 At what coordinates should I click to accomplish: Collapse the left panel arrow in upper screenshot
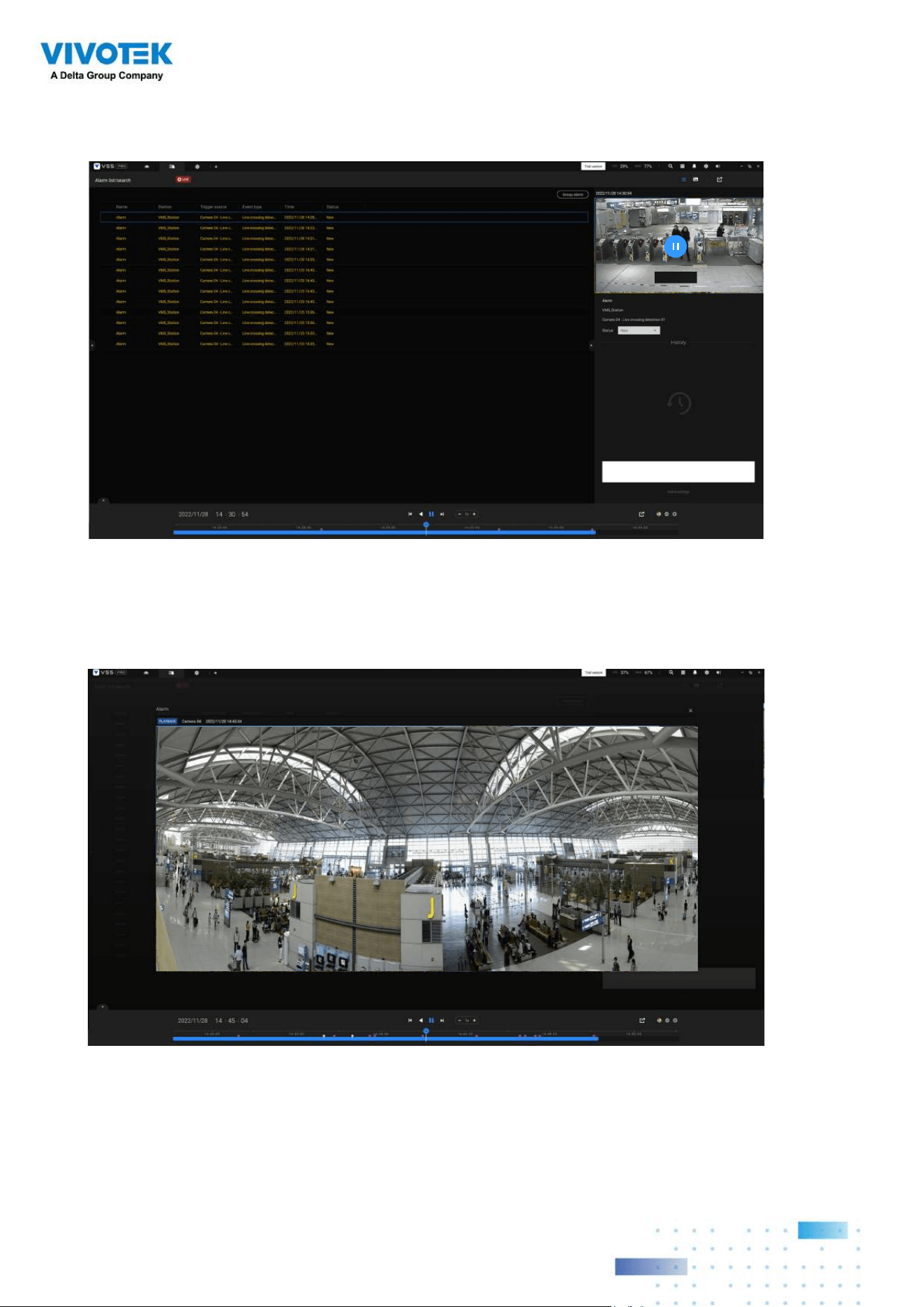[92, 345]
